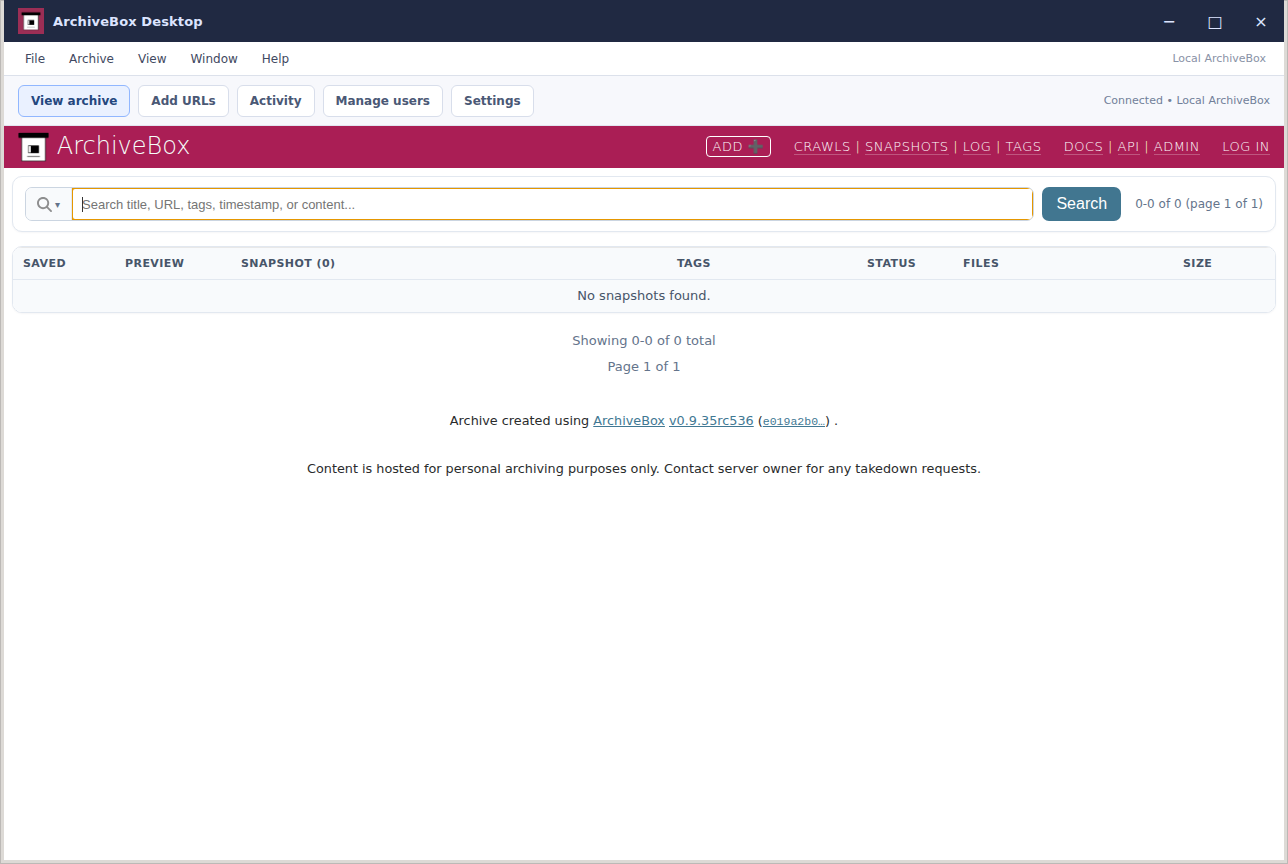Screen dimensions: 1288x864
Task: Click the 'Page 1 of 1' text
Action: coord(644,367)
